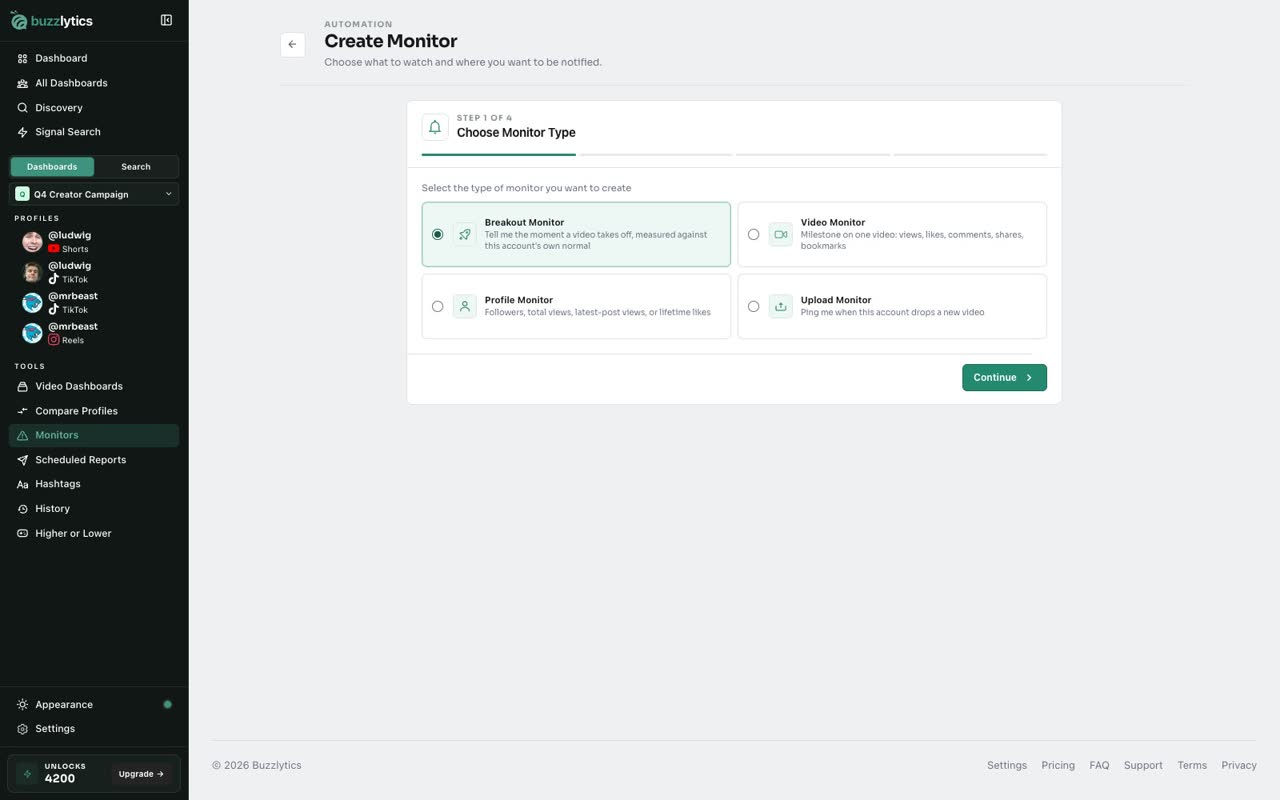This screenshot has width=1280, height=800.
Task: Switch to the Search tab
Action: point(136,167)
